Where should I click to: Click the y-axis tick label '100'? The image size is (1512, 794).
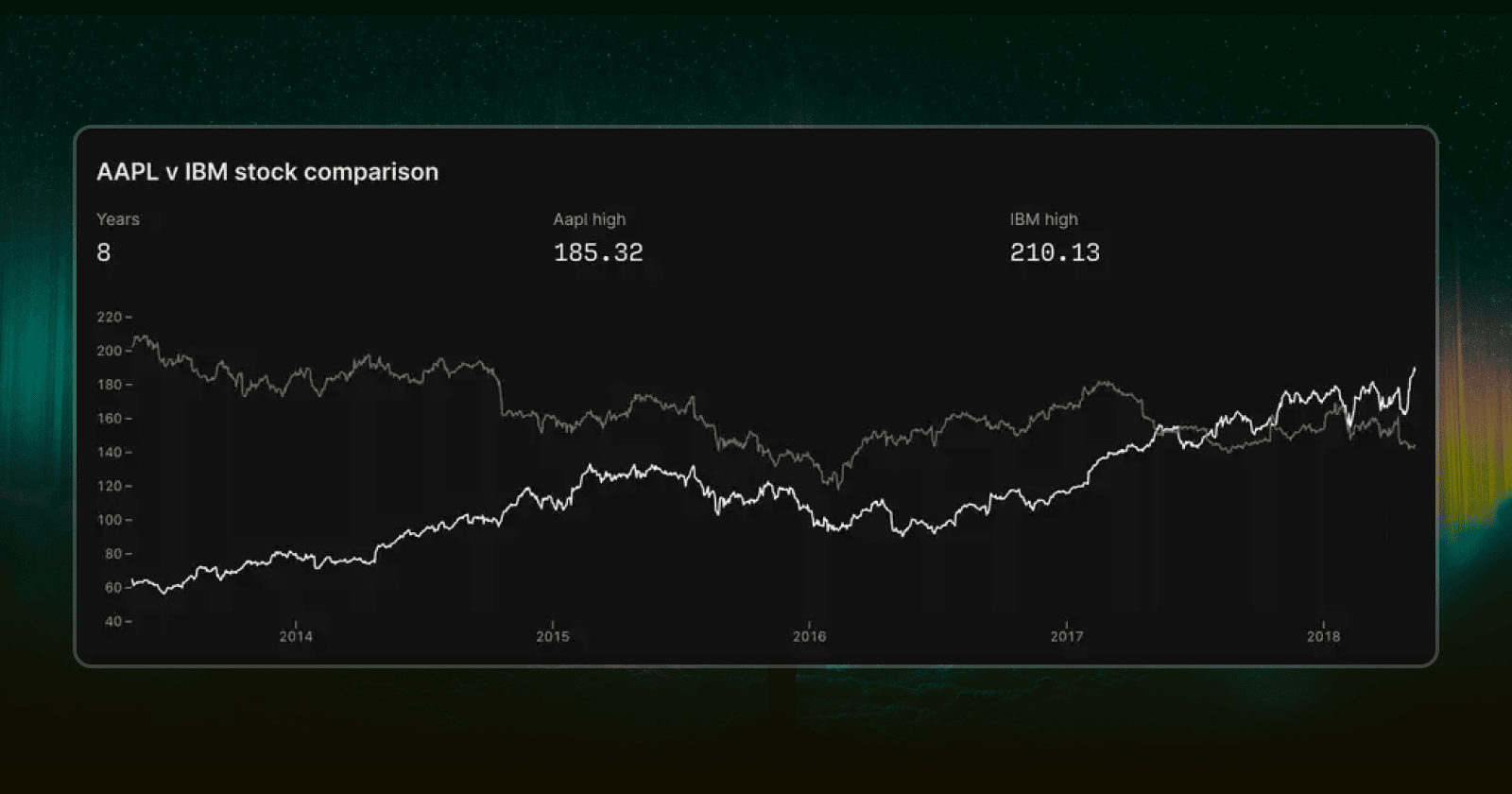(x=110, y=520)
